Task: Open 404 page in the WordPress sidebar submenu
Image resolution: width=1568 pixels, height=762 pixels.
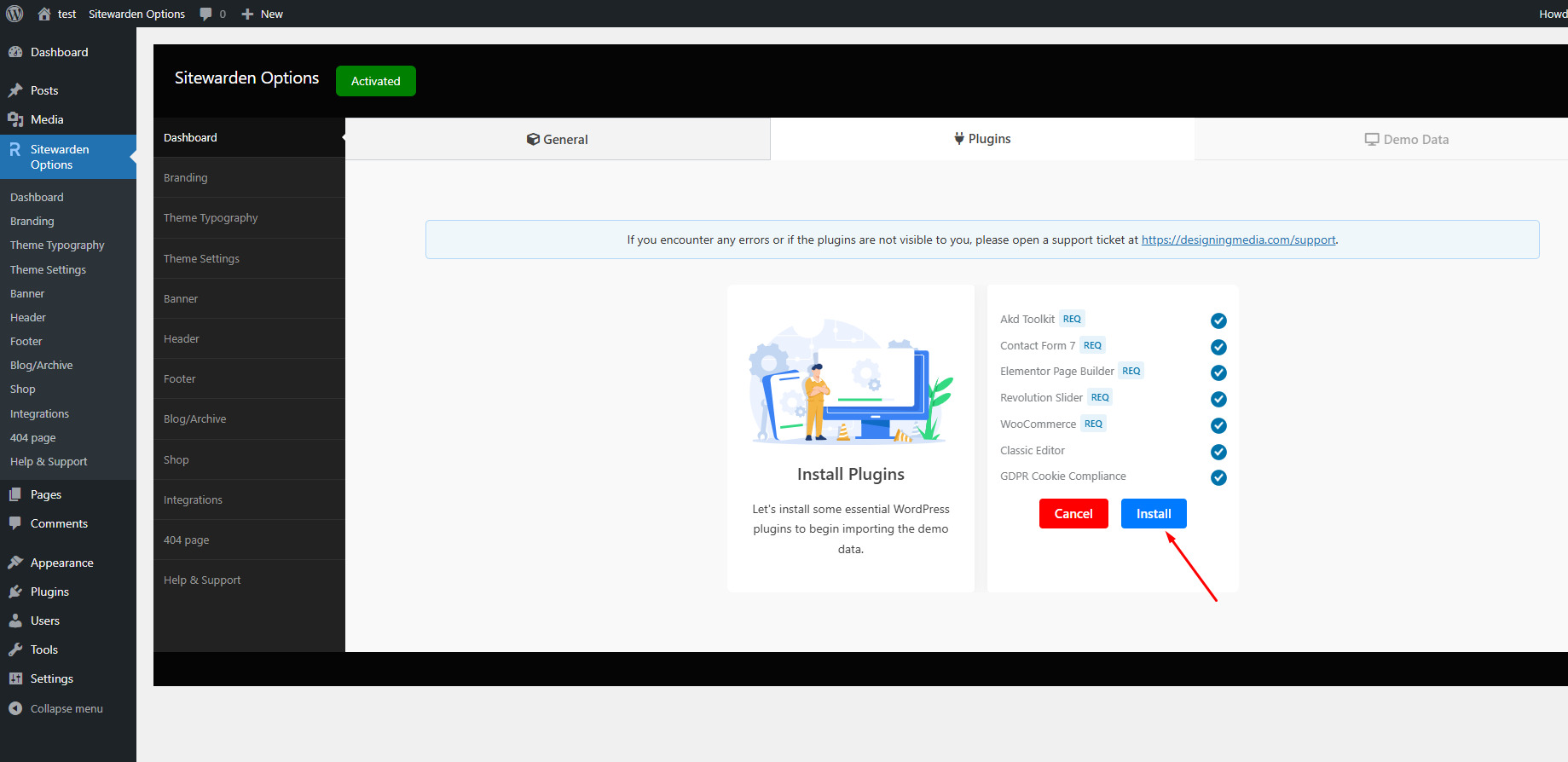Action: pyautogui.click(x=33, y=437)
